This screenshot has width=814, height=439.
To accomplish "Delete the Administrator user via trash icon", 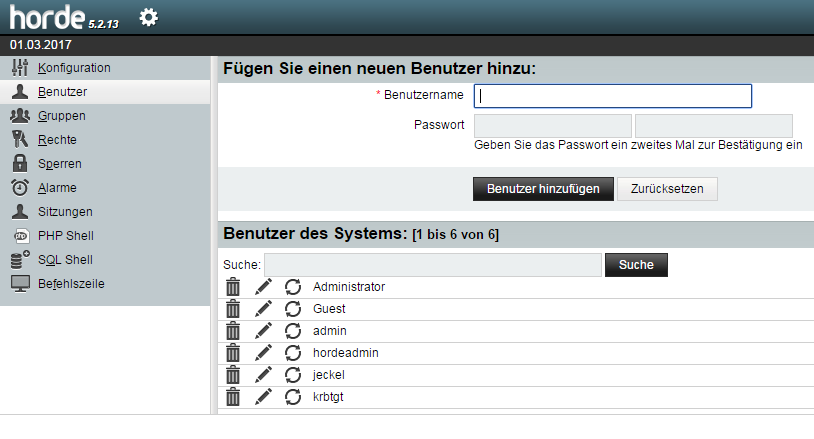I will (233, 286).
